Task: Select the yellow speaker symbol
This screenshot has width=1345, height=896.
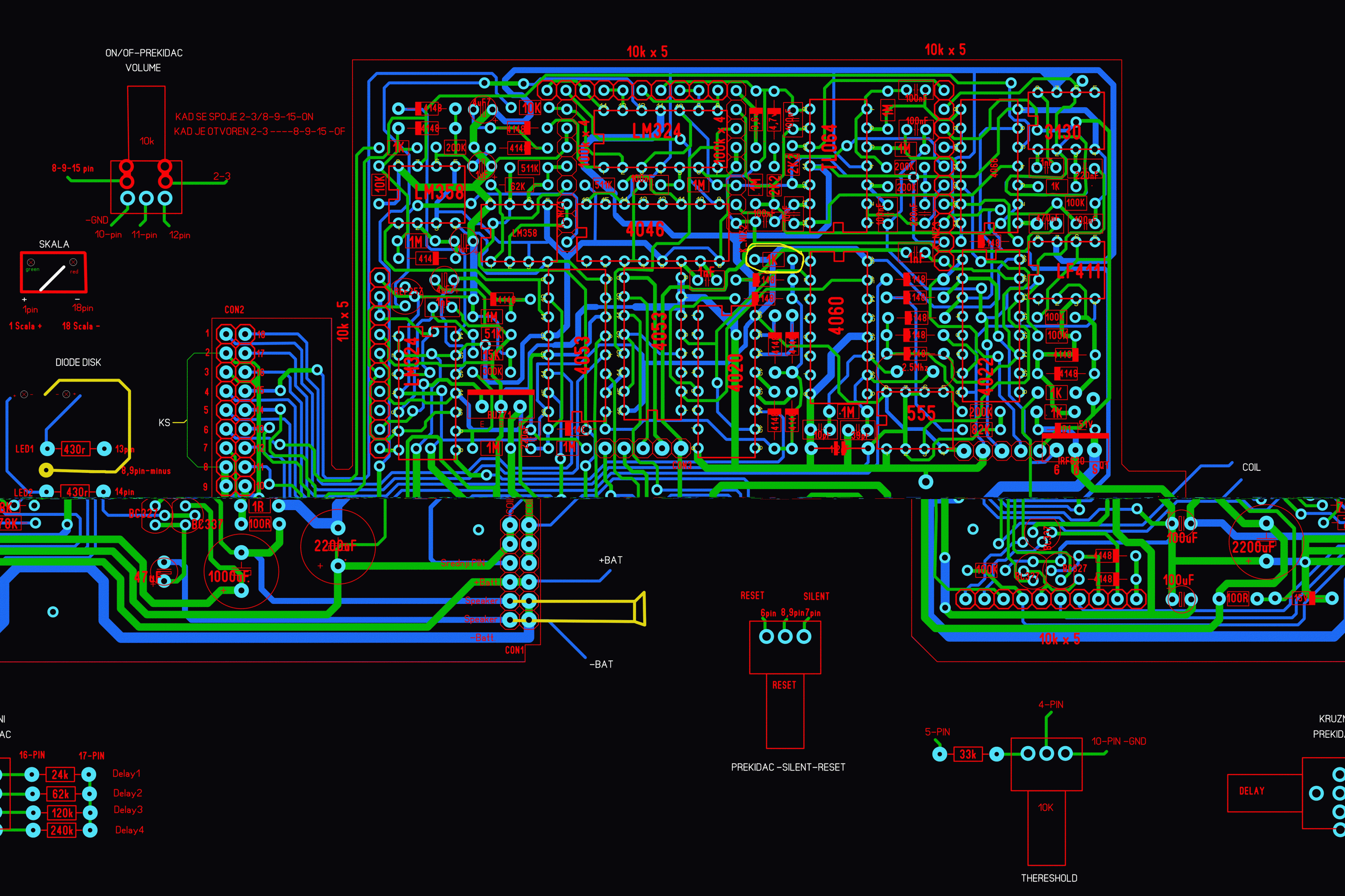Action: pyautogui.click(x=640, y=609)
